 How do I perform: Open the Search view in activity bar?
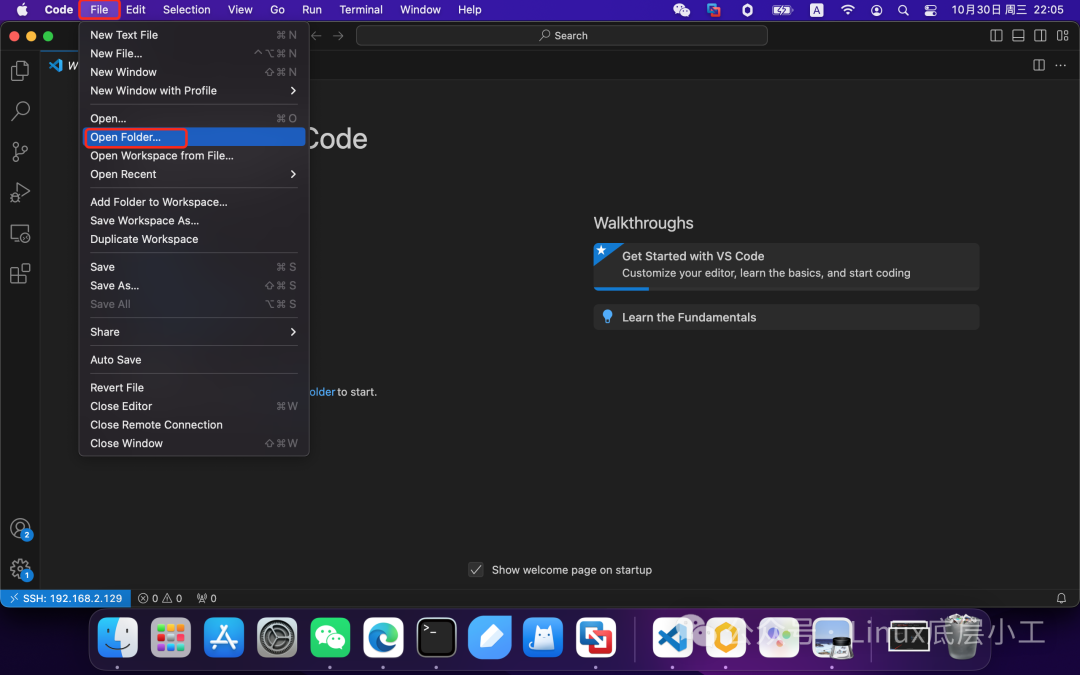tap(20, 111)
